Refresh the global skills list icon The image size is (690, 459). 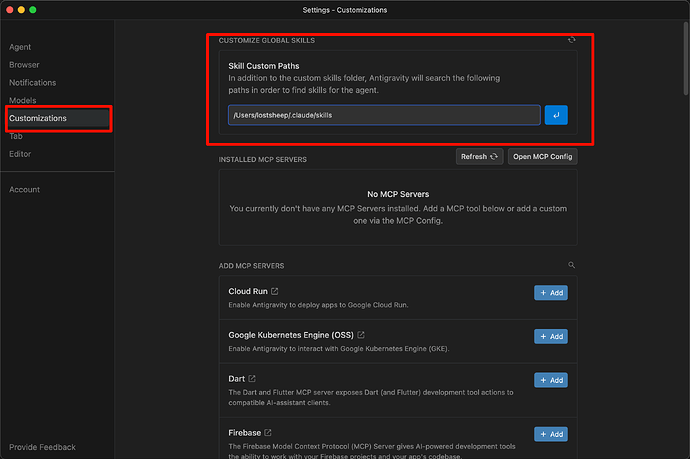571,40
